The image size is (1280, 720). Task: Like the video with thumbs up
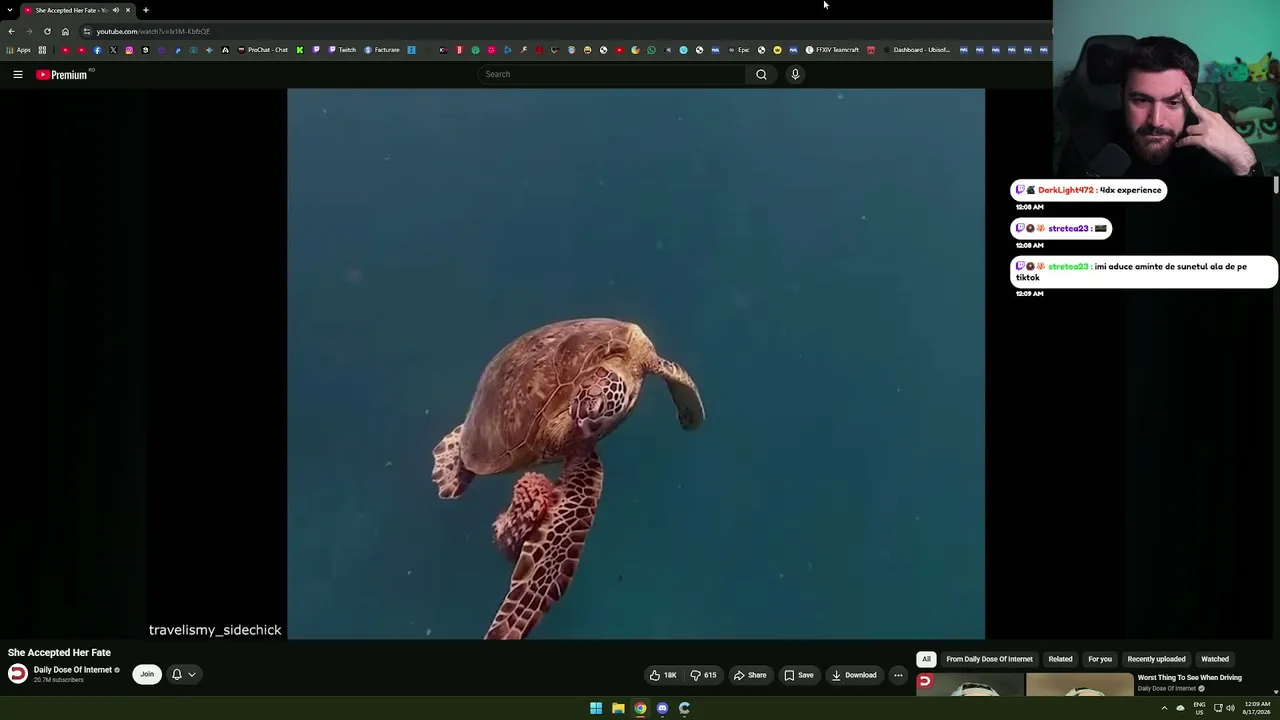663,675
